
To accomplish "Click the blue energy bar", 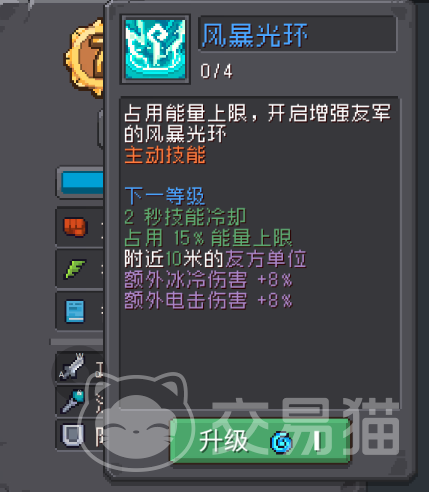I will pos(82,182).
